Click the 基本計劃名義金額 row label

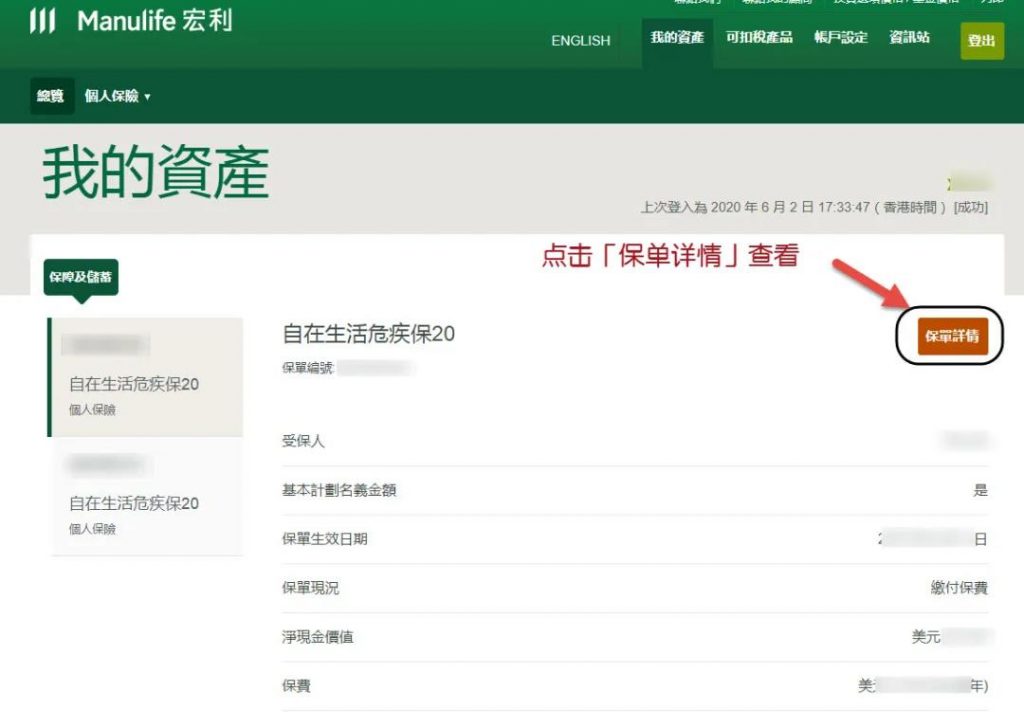pyautogui.click(x=339, y=490)
